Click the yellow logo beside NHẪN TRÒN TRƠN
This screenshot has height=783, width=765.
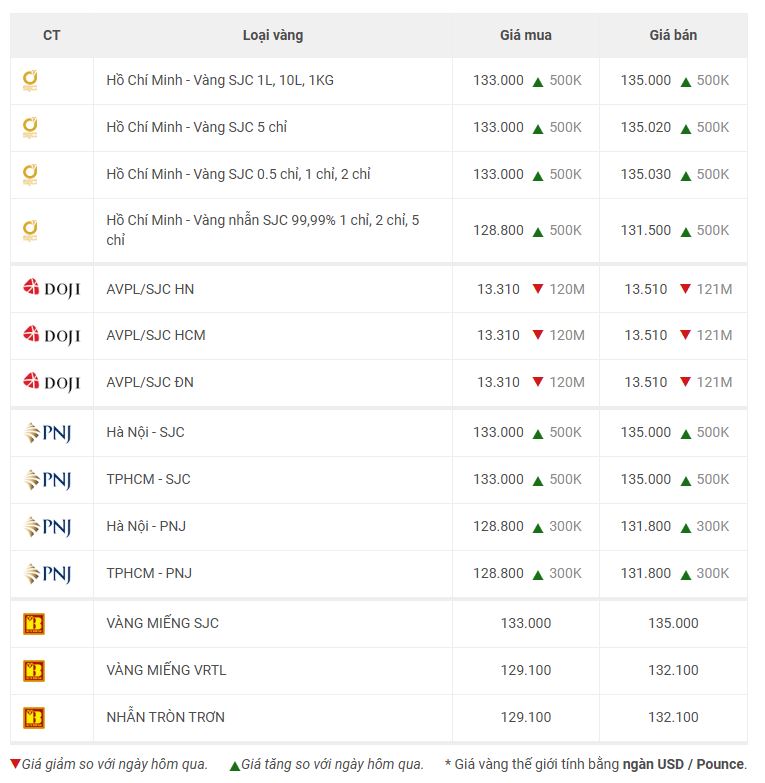[34, 718]
